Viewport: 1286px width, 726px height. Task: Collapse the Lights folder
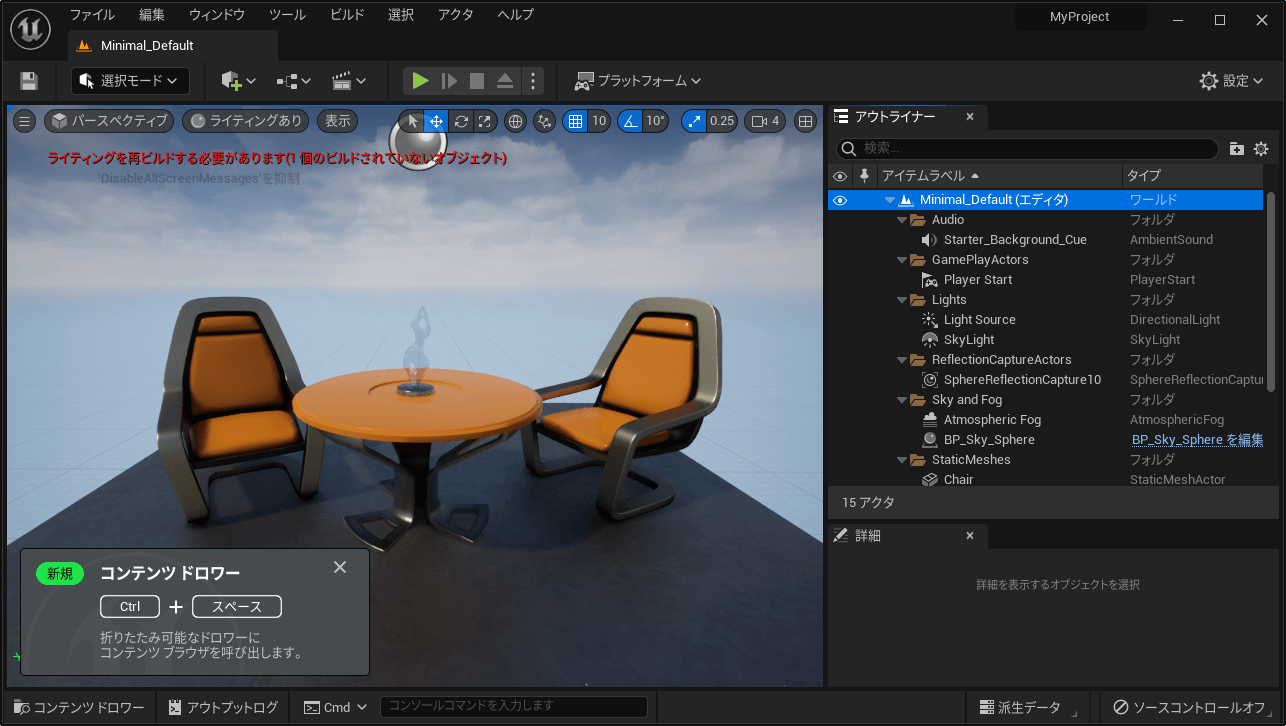click(902, 300)
